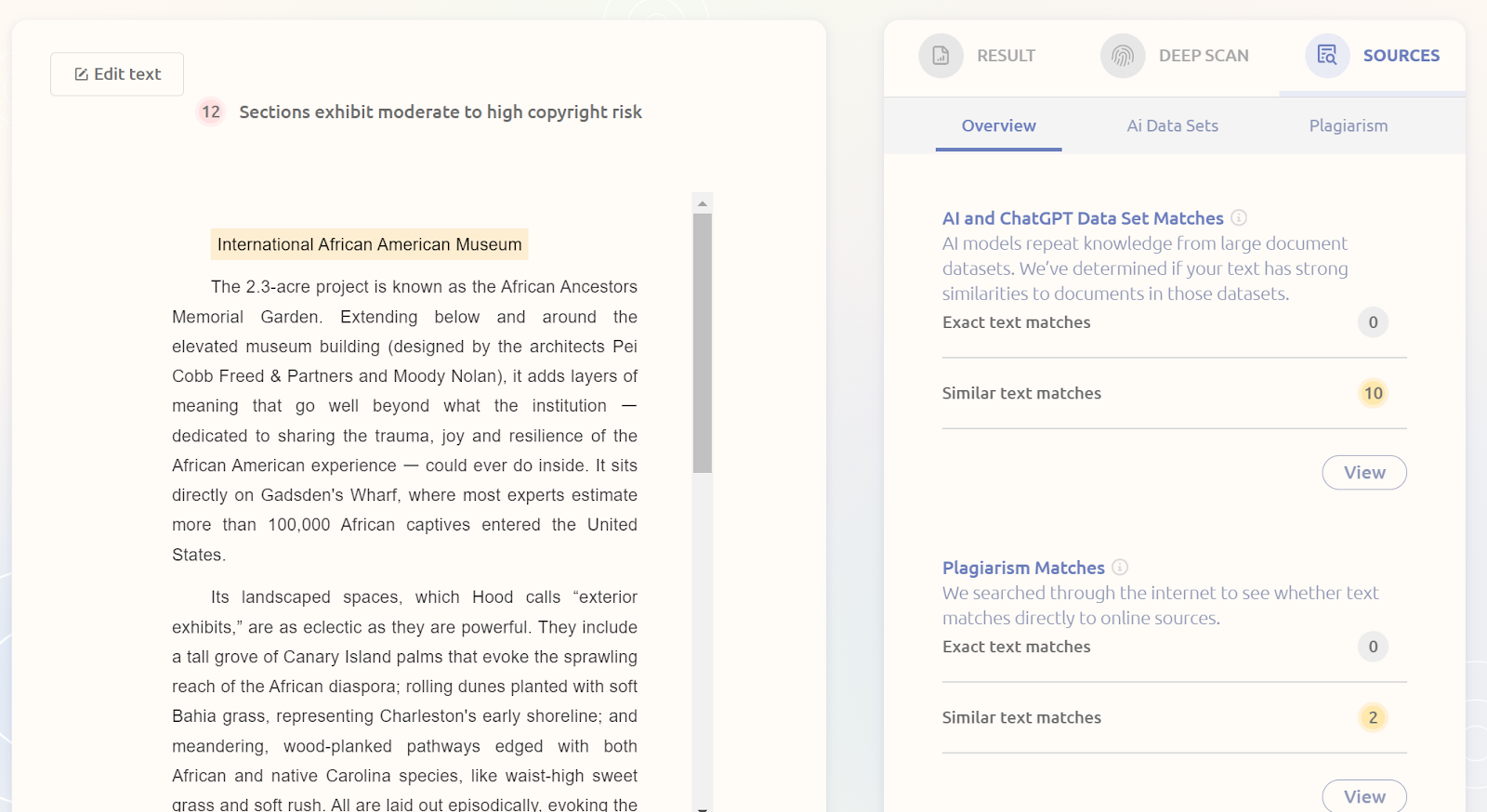
Task: Click info icon beside AI and ChatGPT Data Set Matches
Action: click(1239, 217)
